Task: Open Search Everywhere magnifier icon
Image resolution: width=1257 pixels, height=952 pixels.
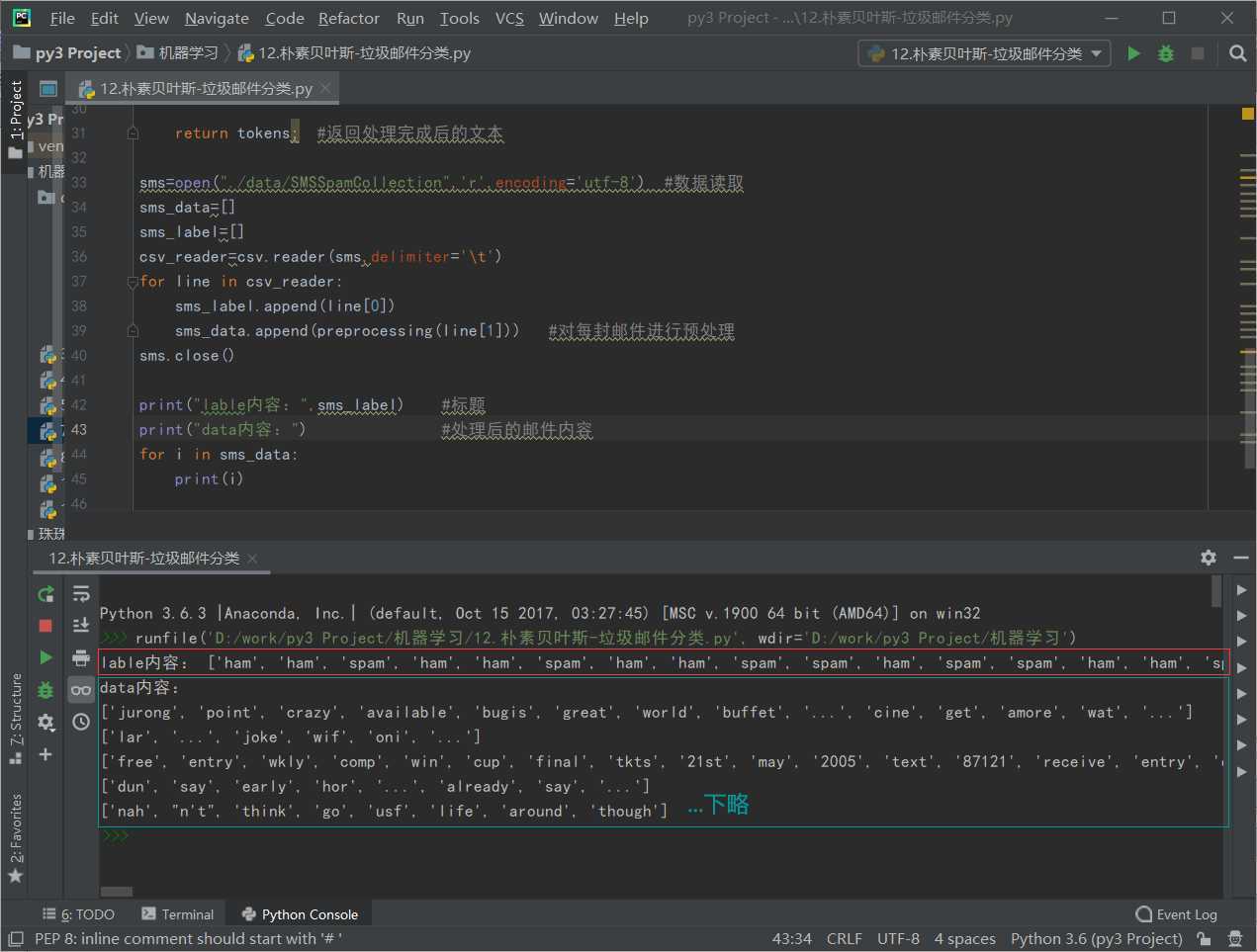Action: [x=1237, y=53]
